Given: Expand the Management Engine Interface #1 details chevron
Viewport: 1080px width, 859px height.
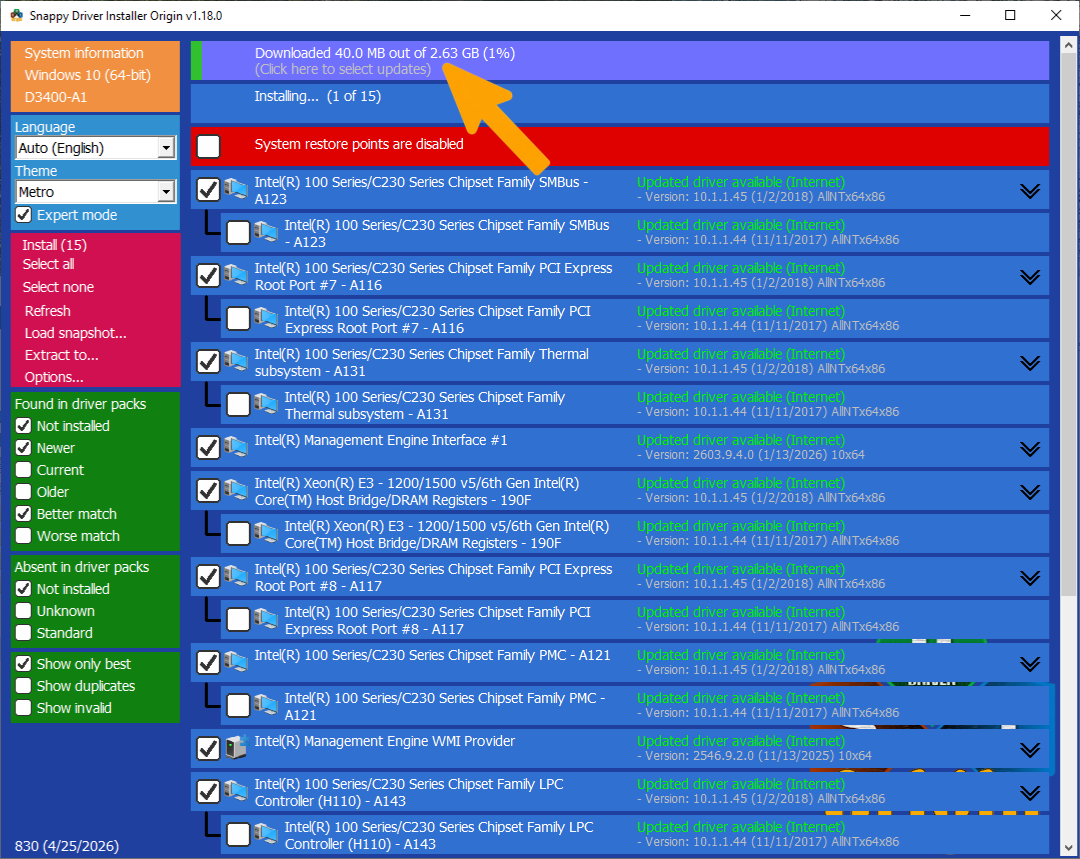Looking at the screenshot, I should (x=1030, y=449).
